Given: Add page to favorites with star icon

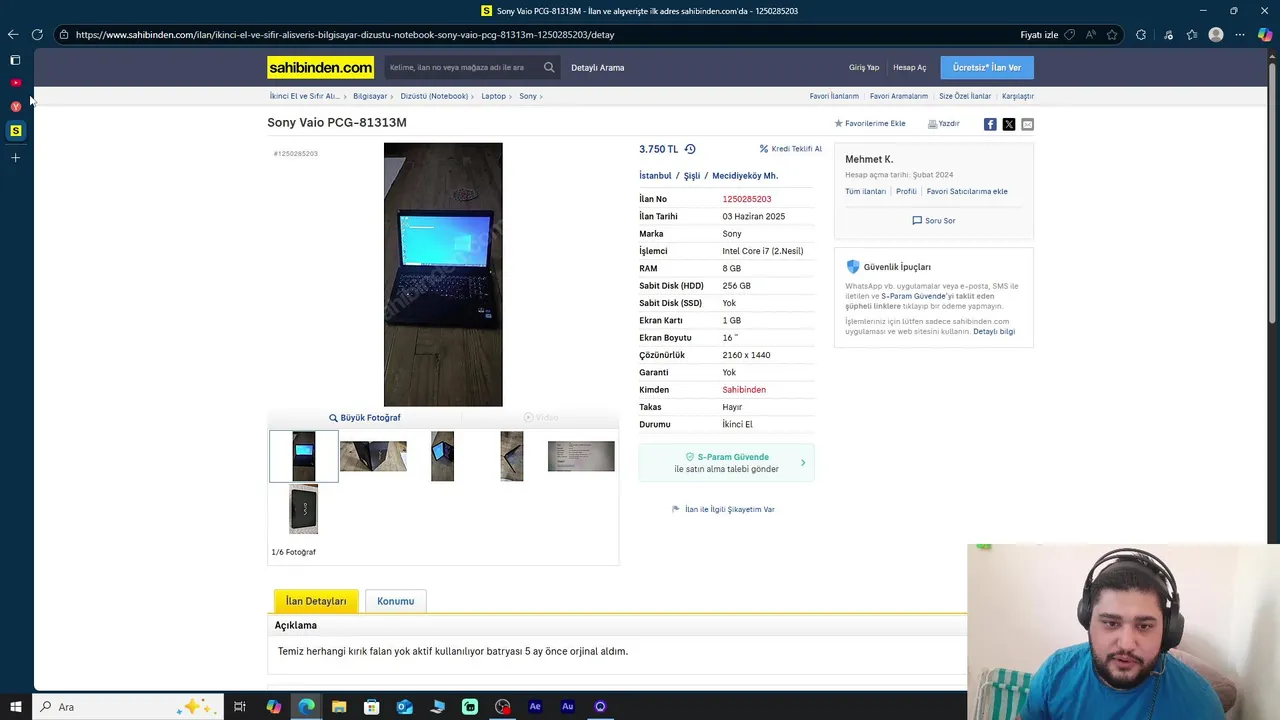Looking at the screenshot, I should pyautogui.click(x=1112, y=34).
